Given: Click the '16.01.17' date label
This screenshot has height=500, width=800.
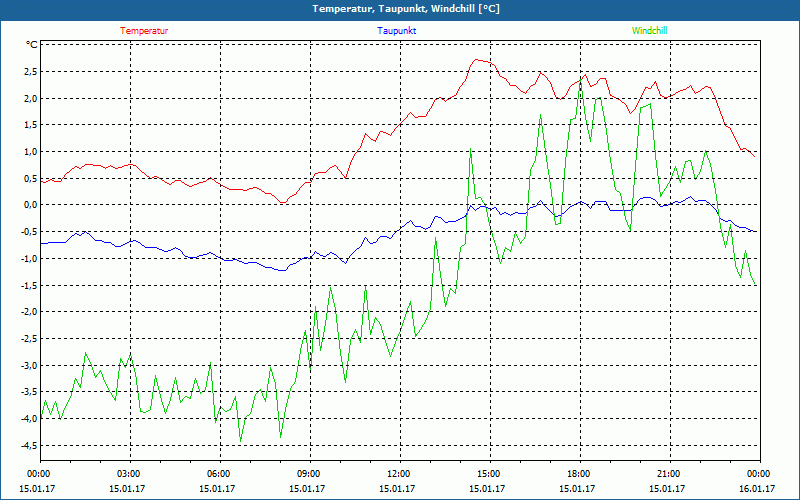Looking at the screenshot, I should [757, 488].
